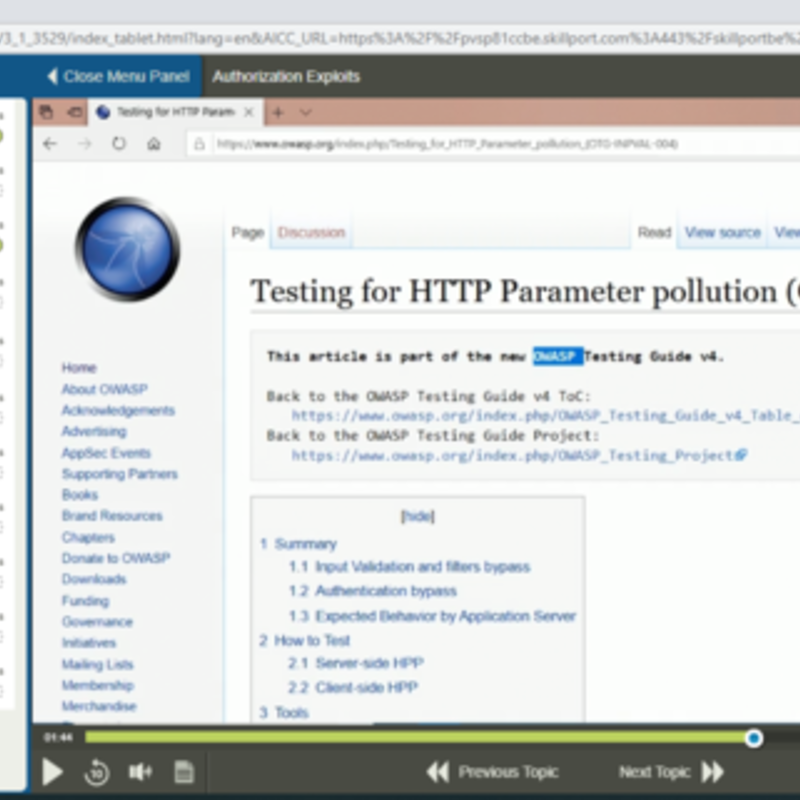The width and height of the screenshot is (800, 800).
Task: Click the padlock site info icon
Action: point(199,144)
